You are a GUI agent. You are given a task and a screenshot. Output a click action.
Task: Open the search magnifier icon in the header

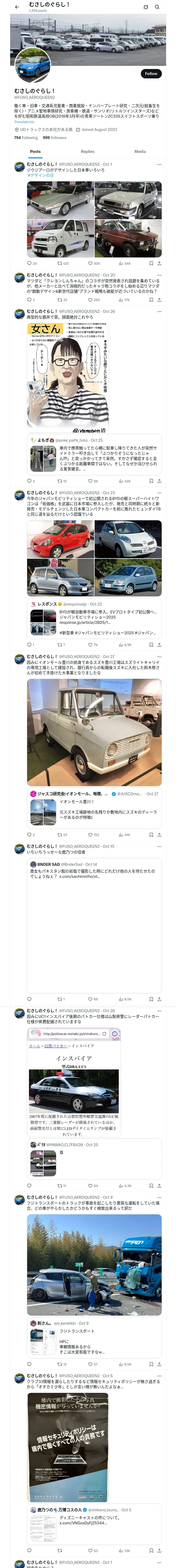point(157,7)
